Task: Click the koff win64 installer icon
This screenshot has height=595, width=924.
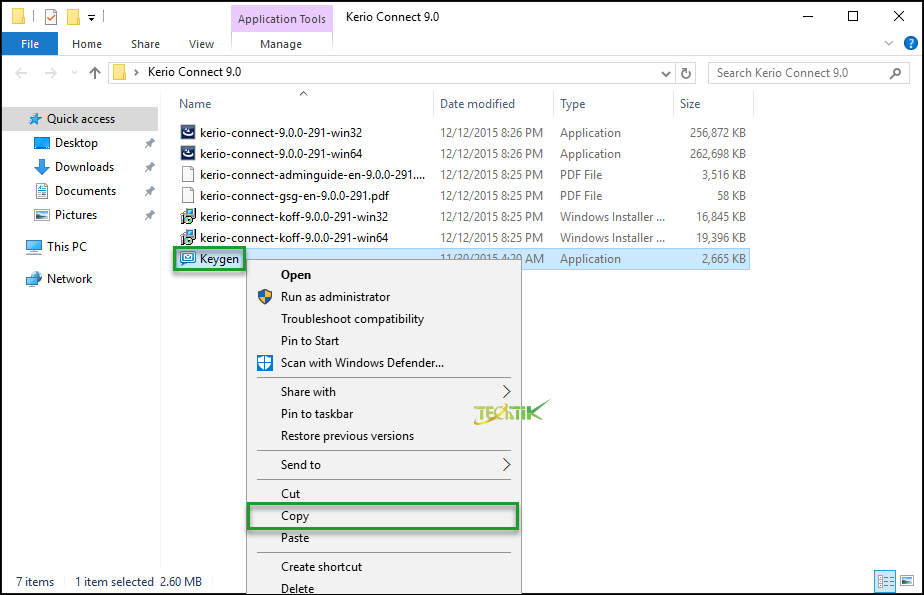Action: (187, 237)
